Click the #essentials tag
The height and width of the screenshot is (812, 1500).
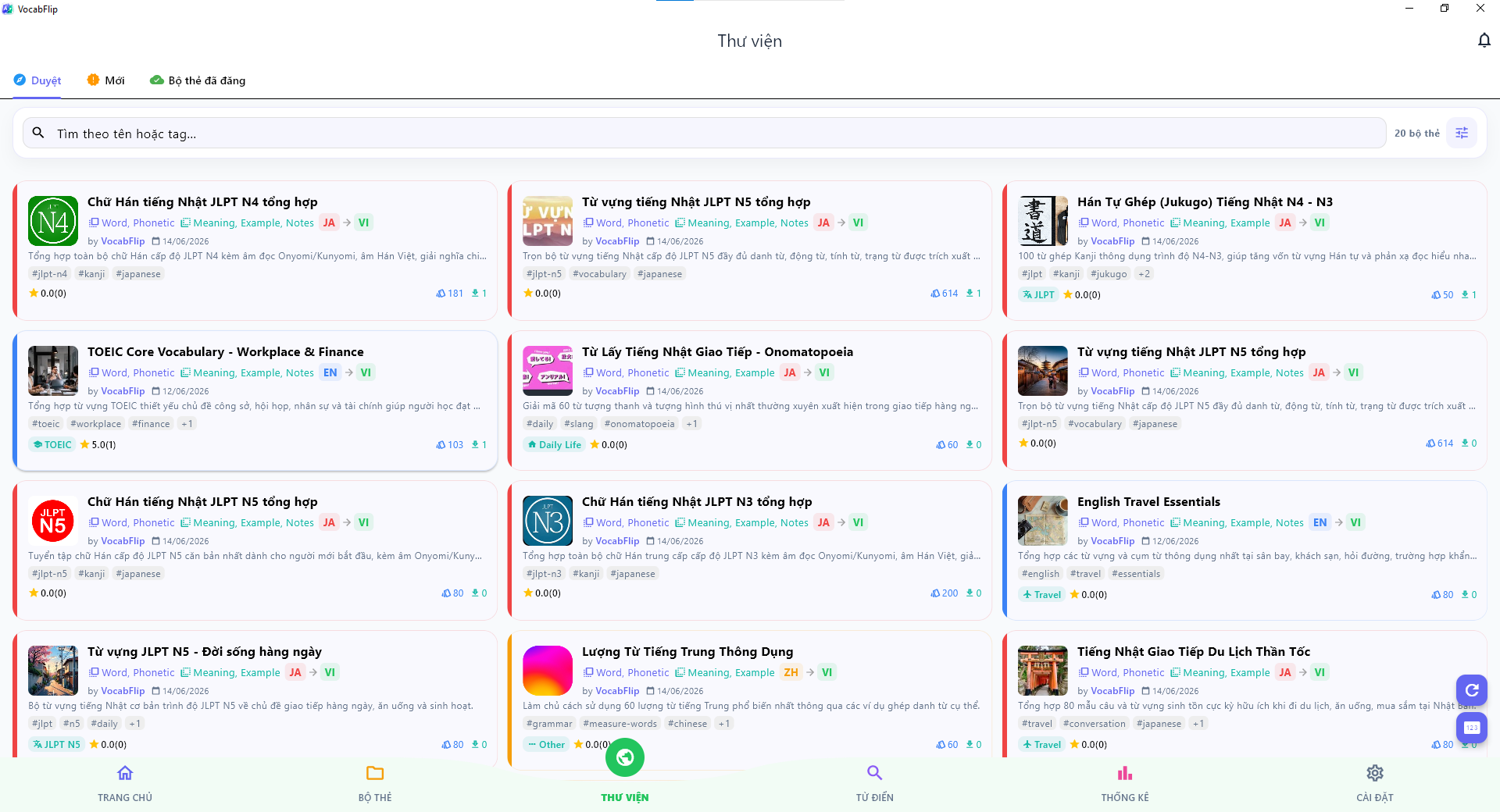(1136, 574)
